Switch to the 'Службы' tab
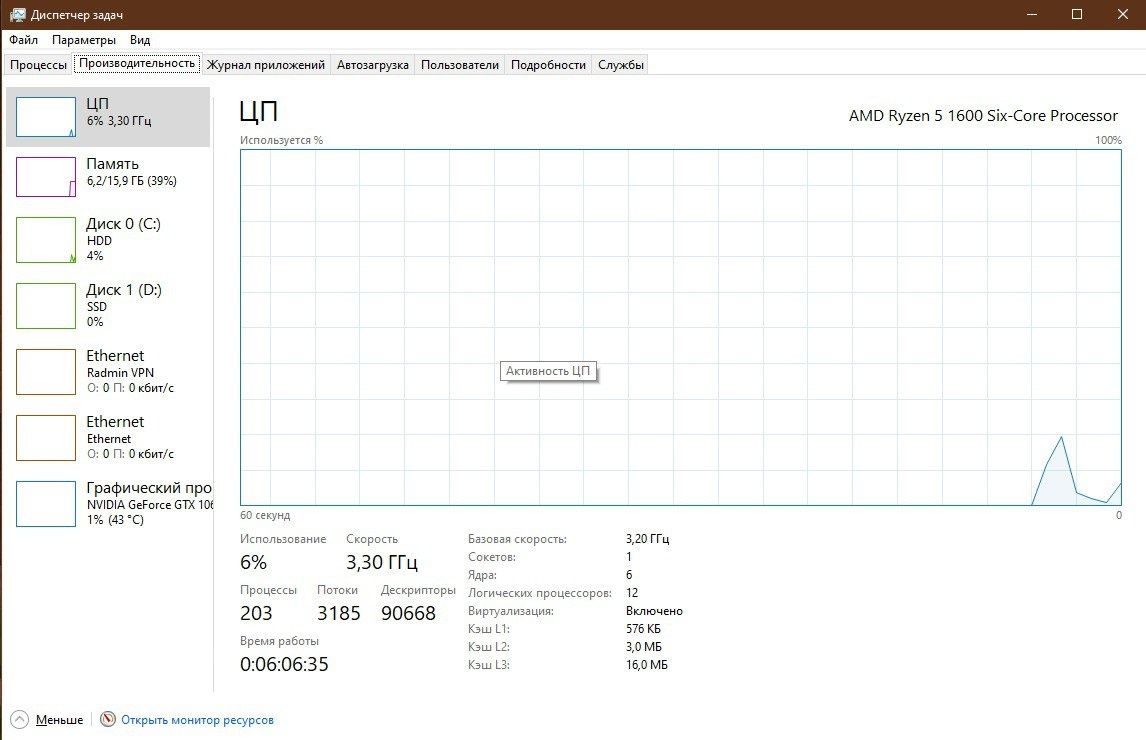This screenshot has height=740, width=1146. pos(621,65)
